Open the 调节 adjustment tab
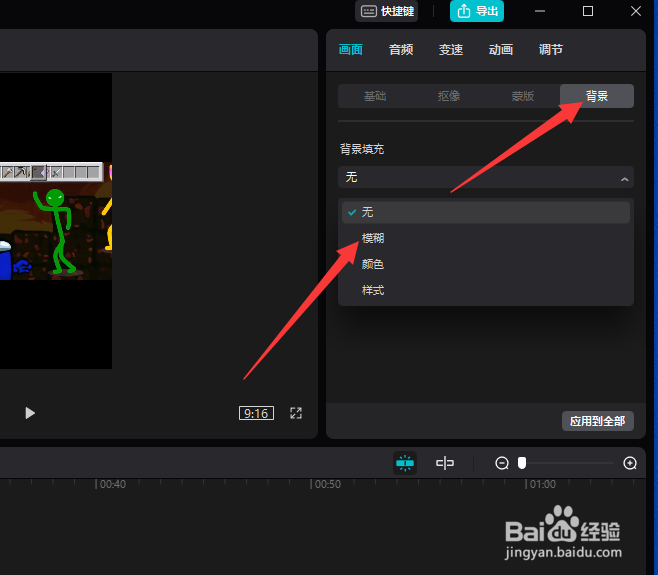This screenshot has height=575, width=658. tap(551, 50)
